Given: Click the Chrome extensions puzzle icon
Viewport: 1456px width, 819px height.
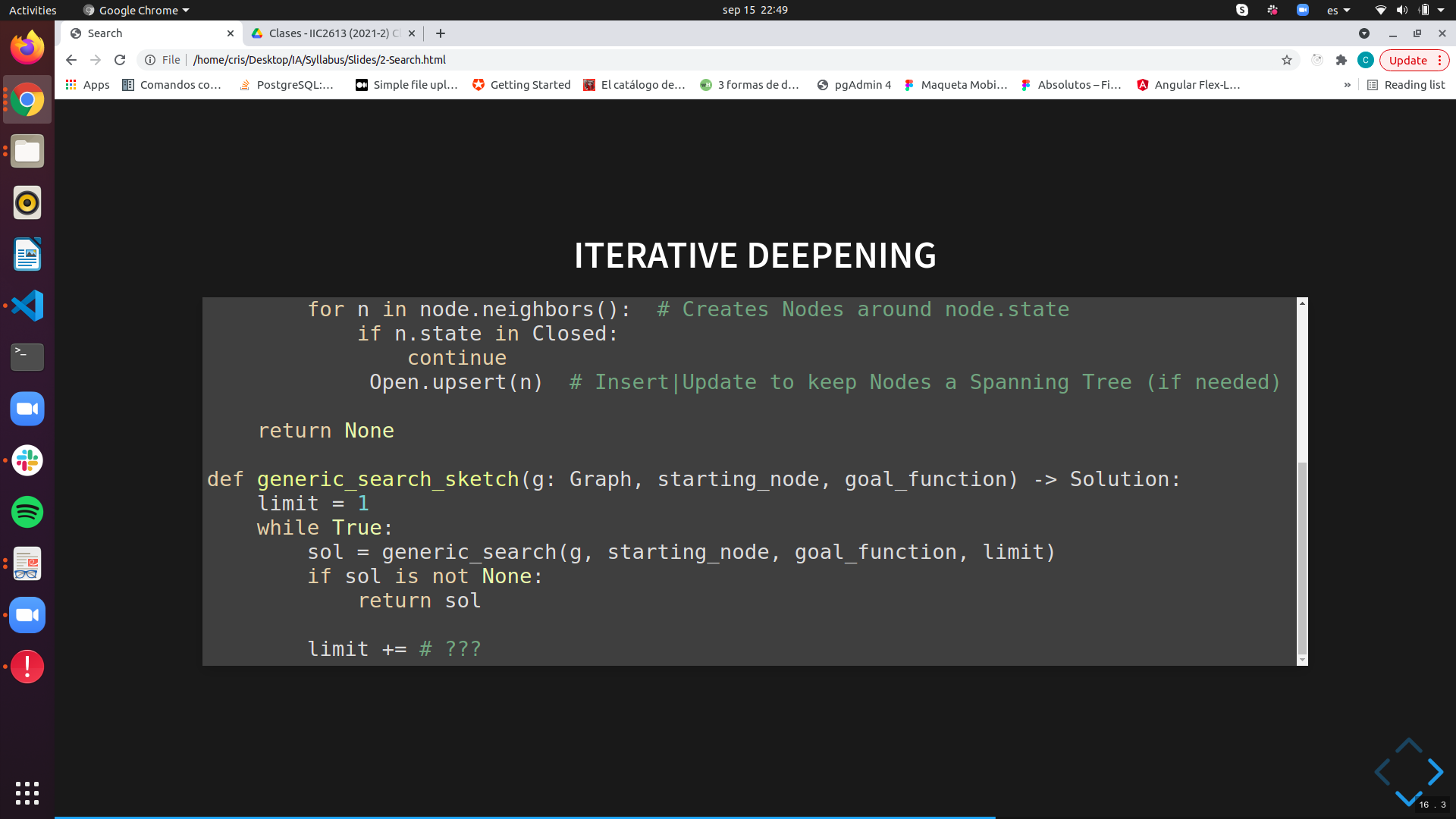Looking at the screenshot, I should pyautogui.click(x=1342, y=60).
